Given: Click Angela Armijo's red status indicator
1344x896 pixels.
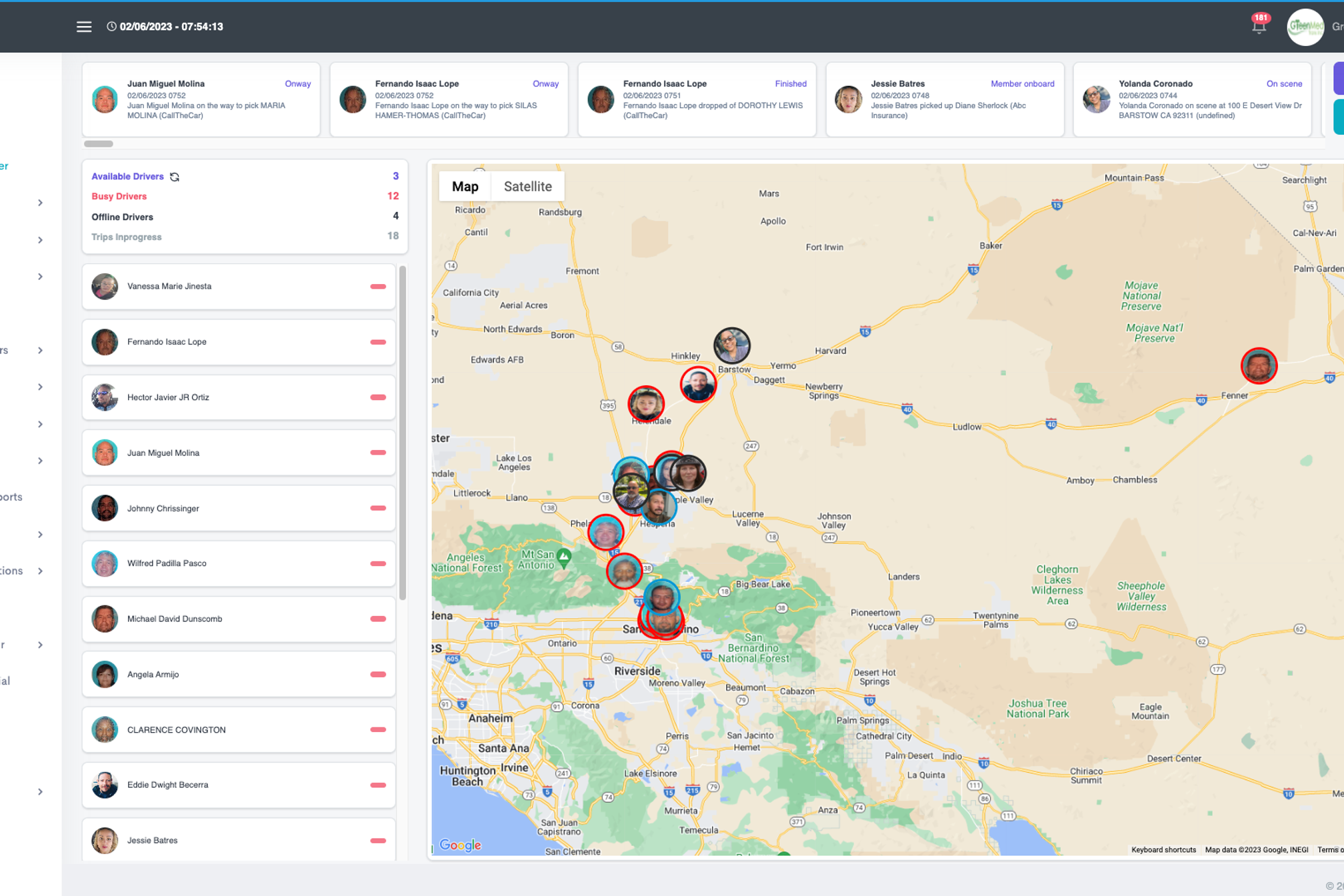Looking at the screenshot, I should pyautogui.click(x=378, y=675).
